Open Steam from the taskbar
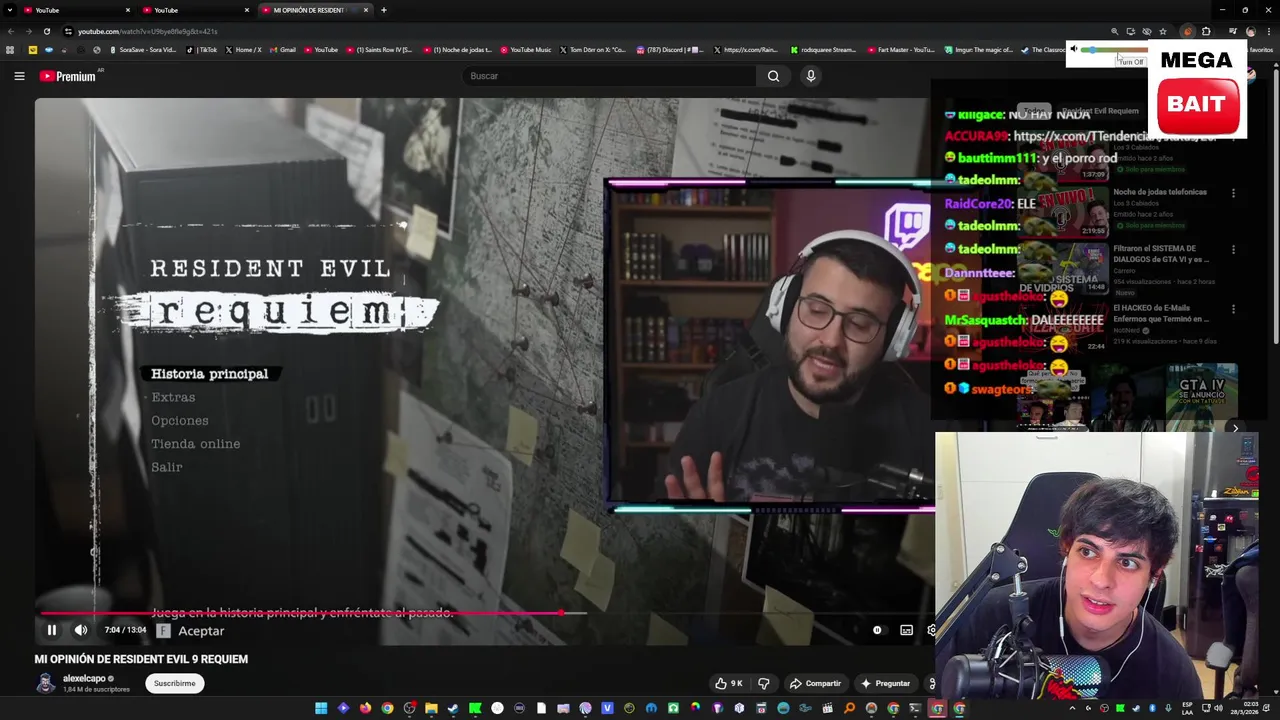 453,708
